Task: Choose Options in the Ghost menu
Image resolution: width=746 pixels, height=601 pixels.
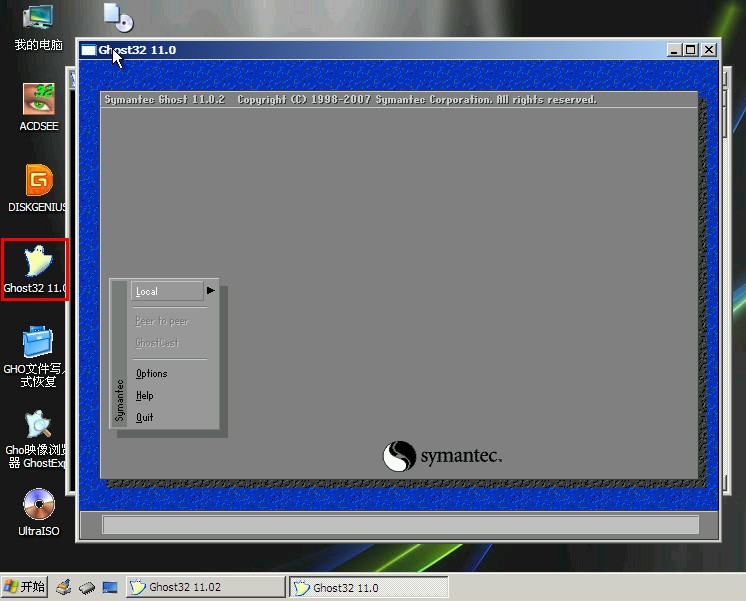Action: 151,374
